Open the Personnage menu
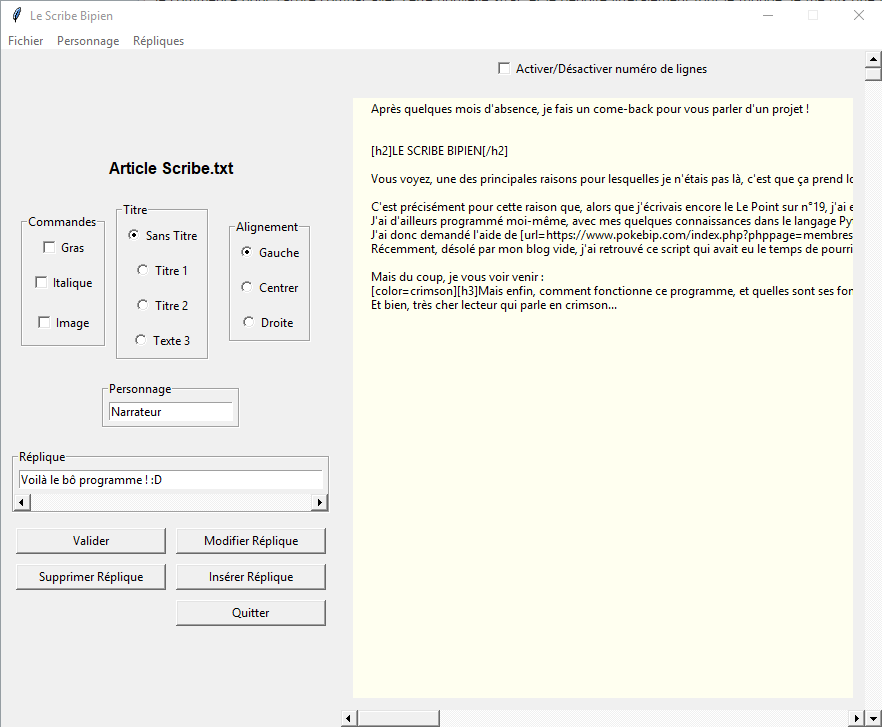 [88, 41]
